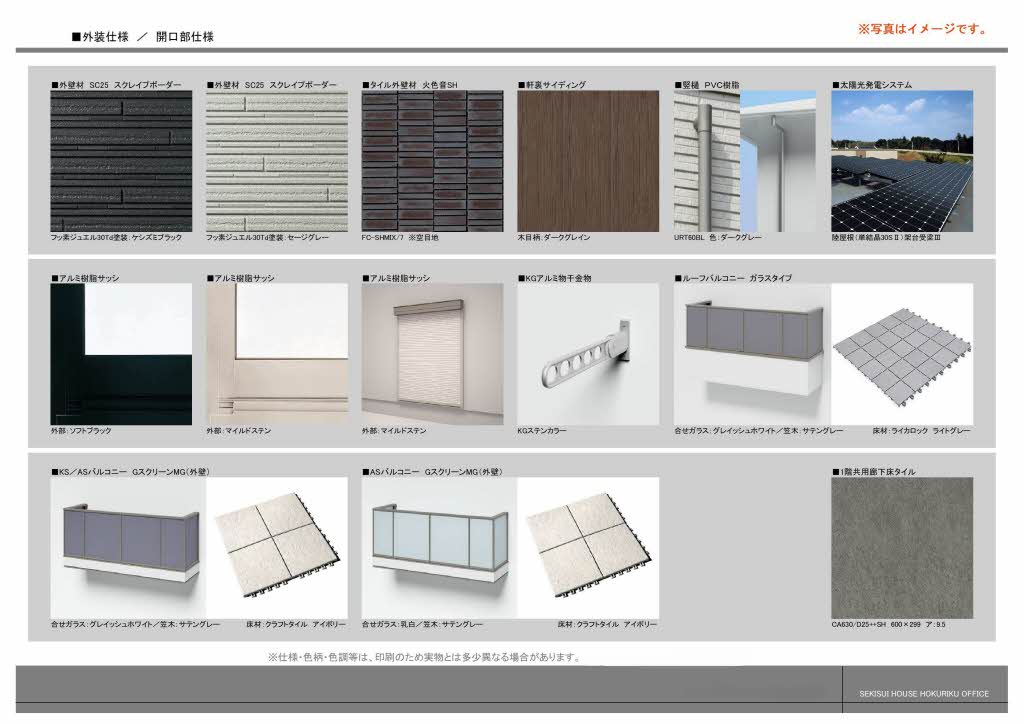The image size is (1024, 724).
Task: Click the white rain gutter close-up photo
Action: coord(778,161)
